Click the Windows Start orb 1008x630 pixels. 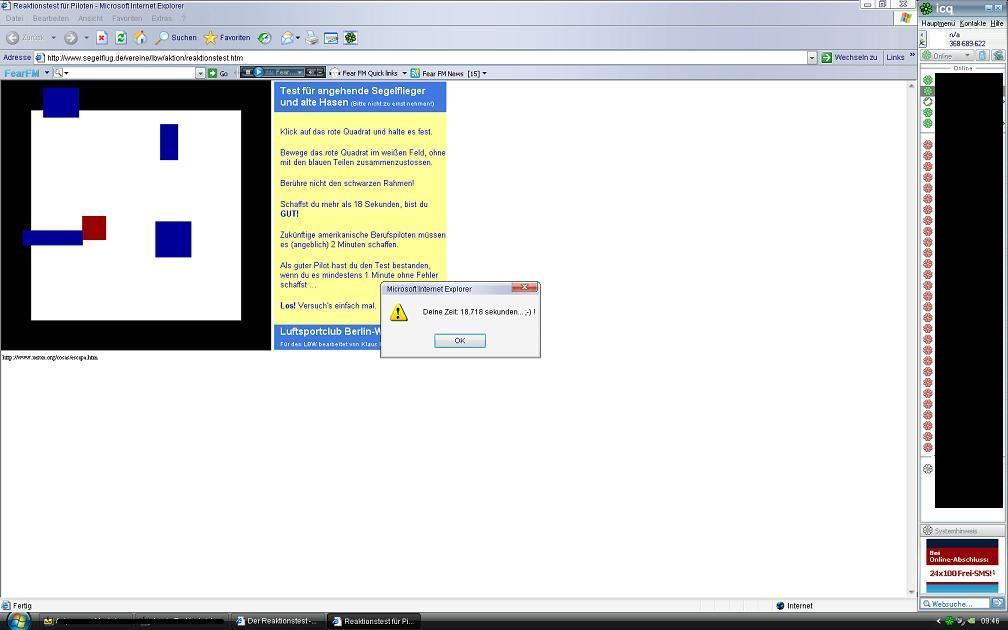pyautogui.click(x=17, y=620)
